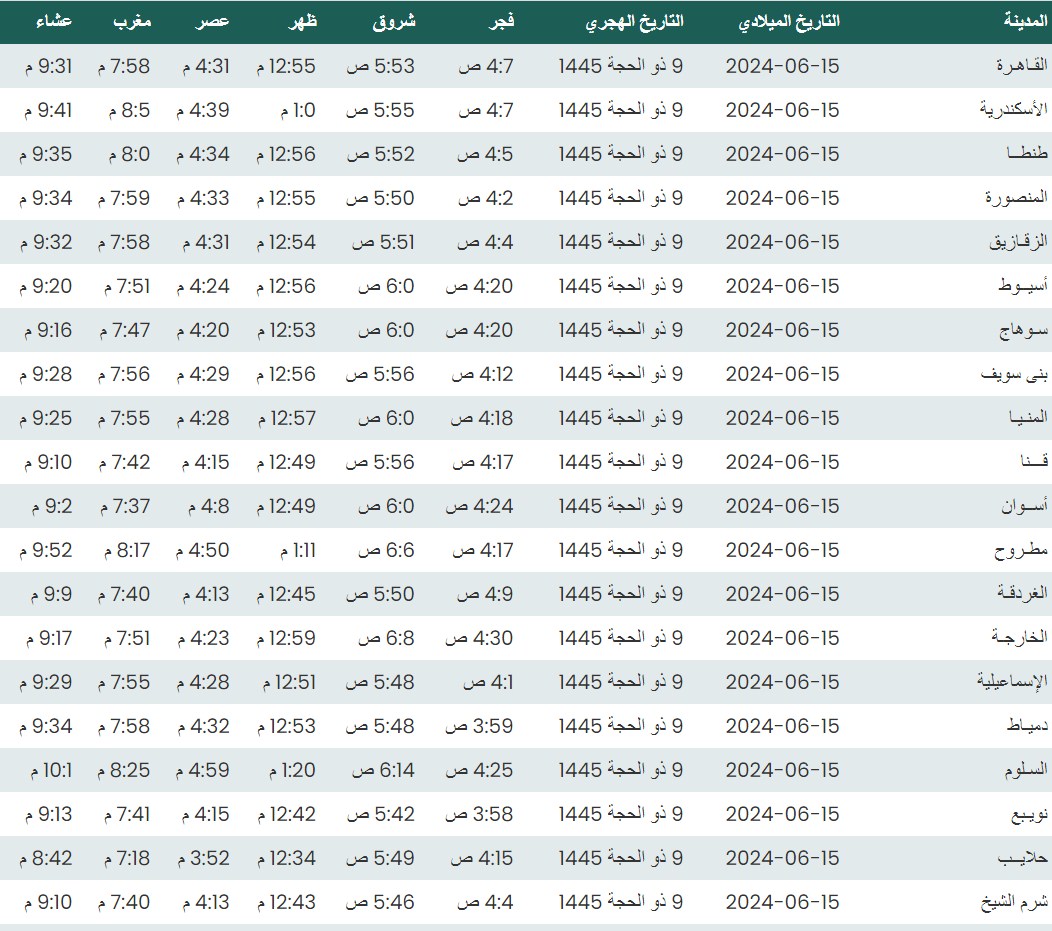
Task: Click the Gregorian date in the الغردقة row
Action: pos(782,594)
